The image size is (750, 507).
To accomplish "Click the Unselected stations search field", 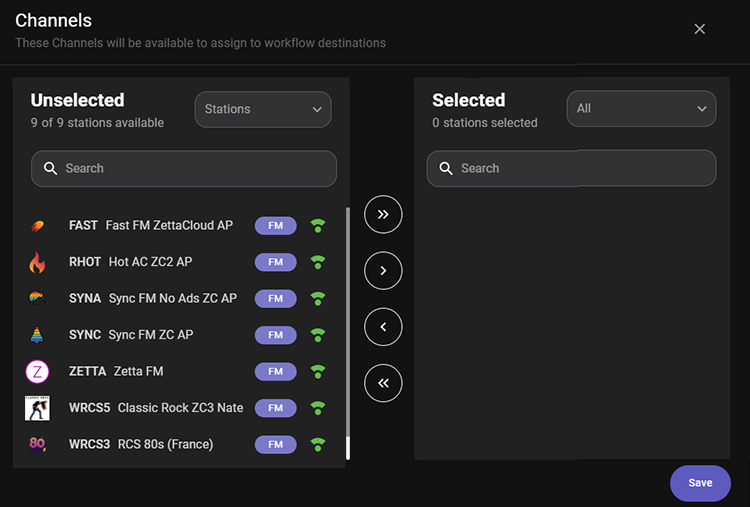I will point(184,169).
